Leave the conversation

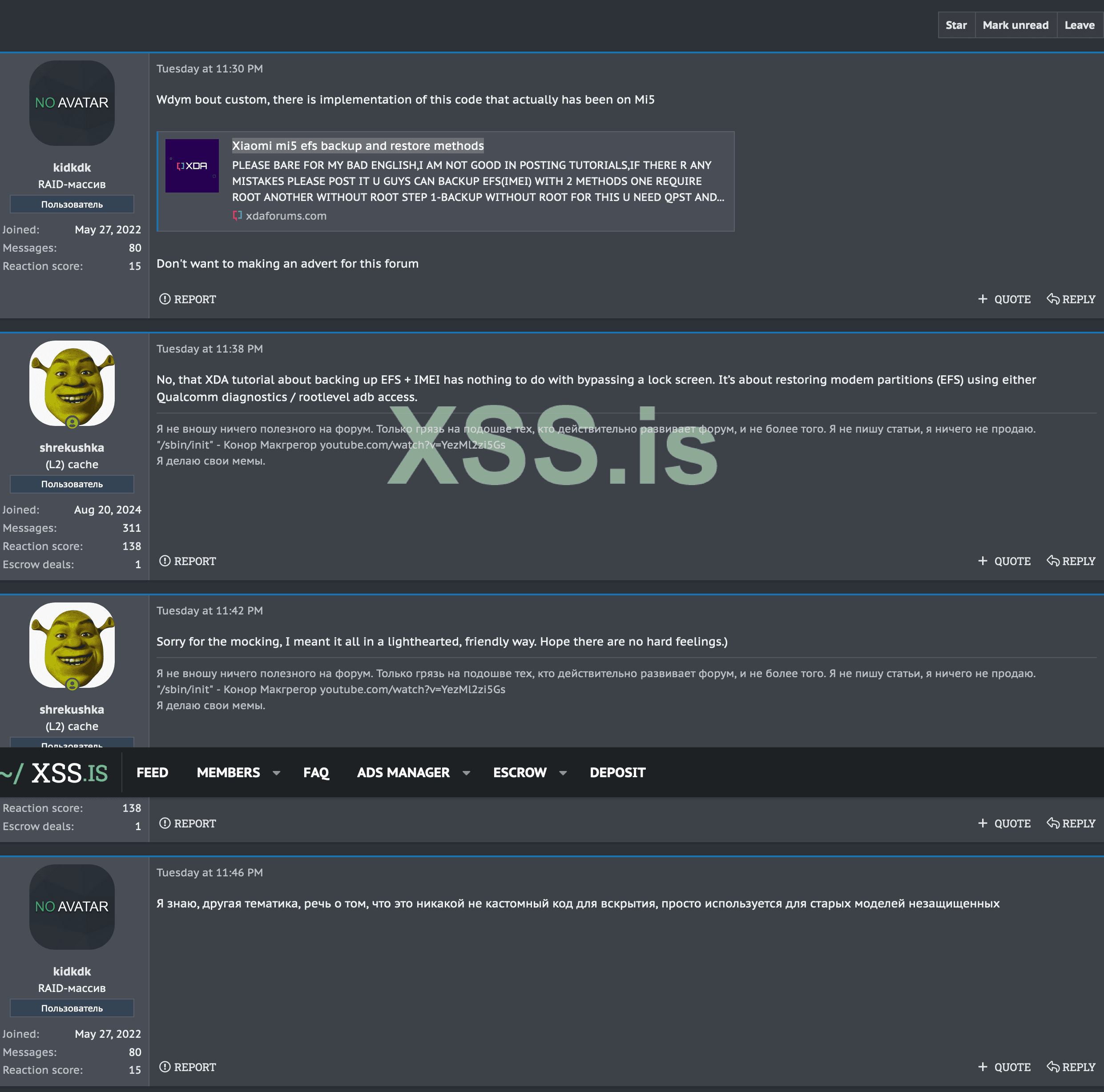pos(1079,25)
